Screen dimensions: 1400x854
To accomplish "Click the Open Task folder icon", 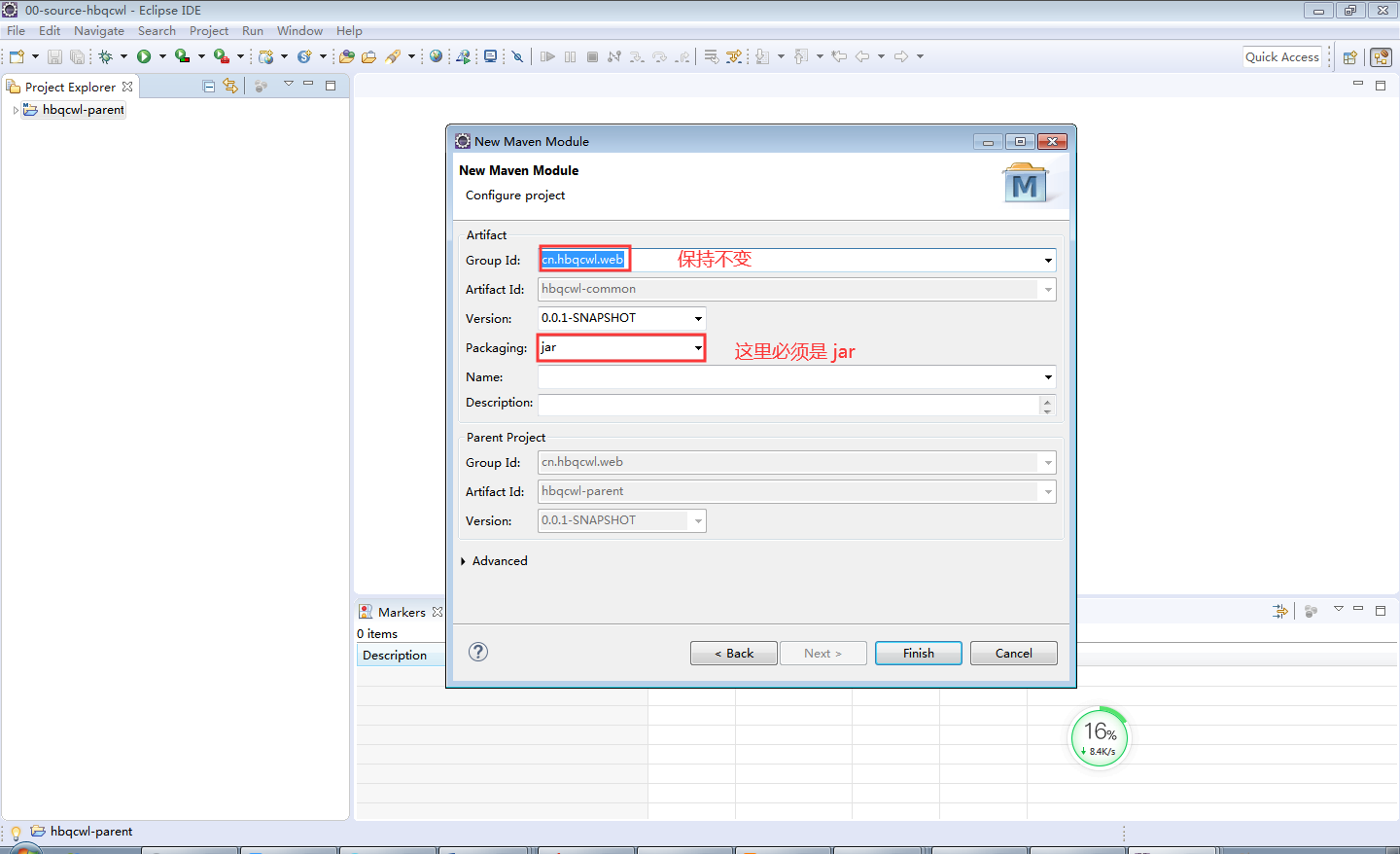I will click(x=368, y=56).
